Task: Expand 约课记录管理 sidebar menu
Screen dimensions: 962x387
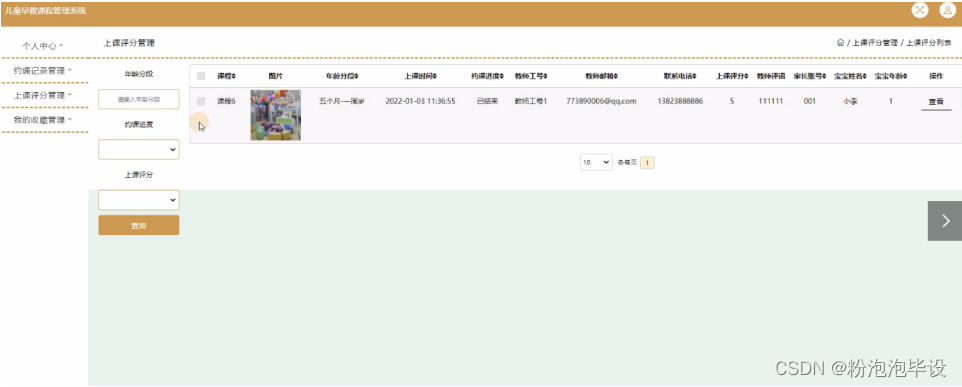Action: 43,71
